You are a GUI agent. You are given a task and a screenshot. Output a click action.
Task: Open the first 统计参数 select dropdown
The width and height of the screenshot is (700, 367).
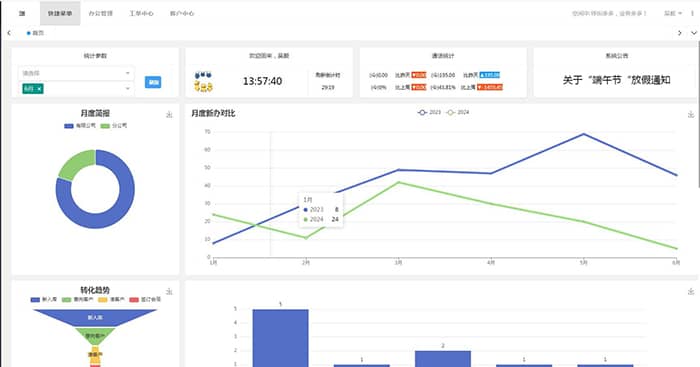pos(76,73)
